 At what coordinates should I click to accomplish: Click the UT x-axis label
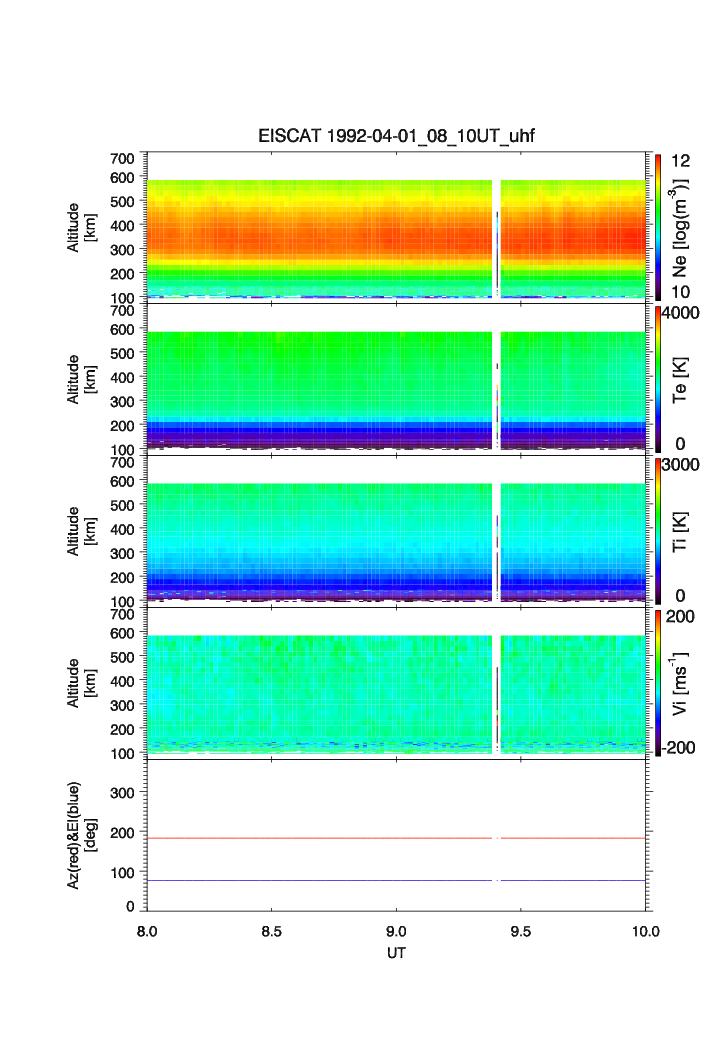pos(396,952)
